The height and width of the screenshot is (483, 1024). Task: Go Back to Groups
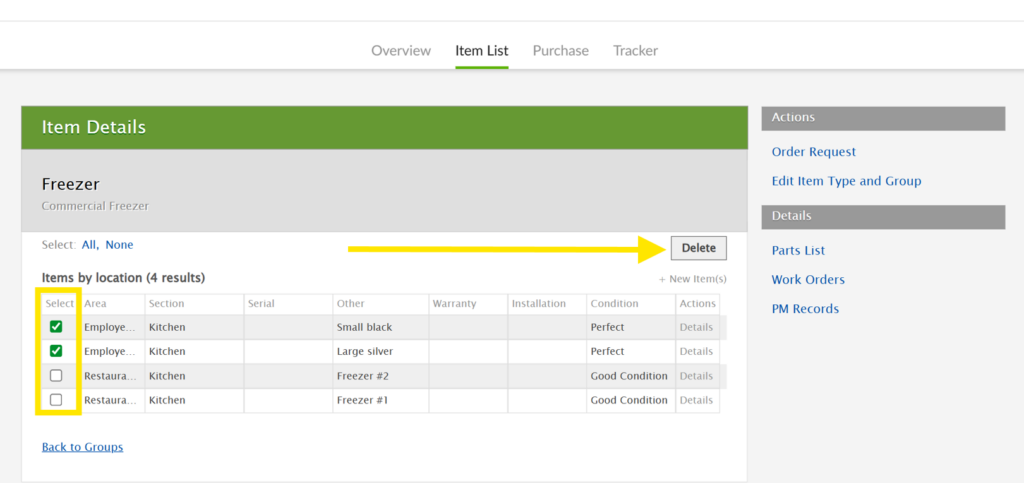coord(82,447)
